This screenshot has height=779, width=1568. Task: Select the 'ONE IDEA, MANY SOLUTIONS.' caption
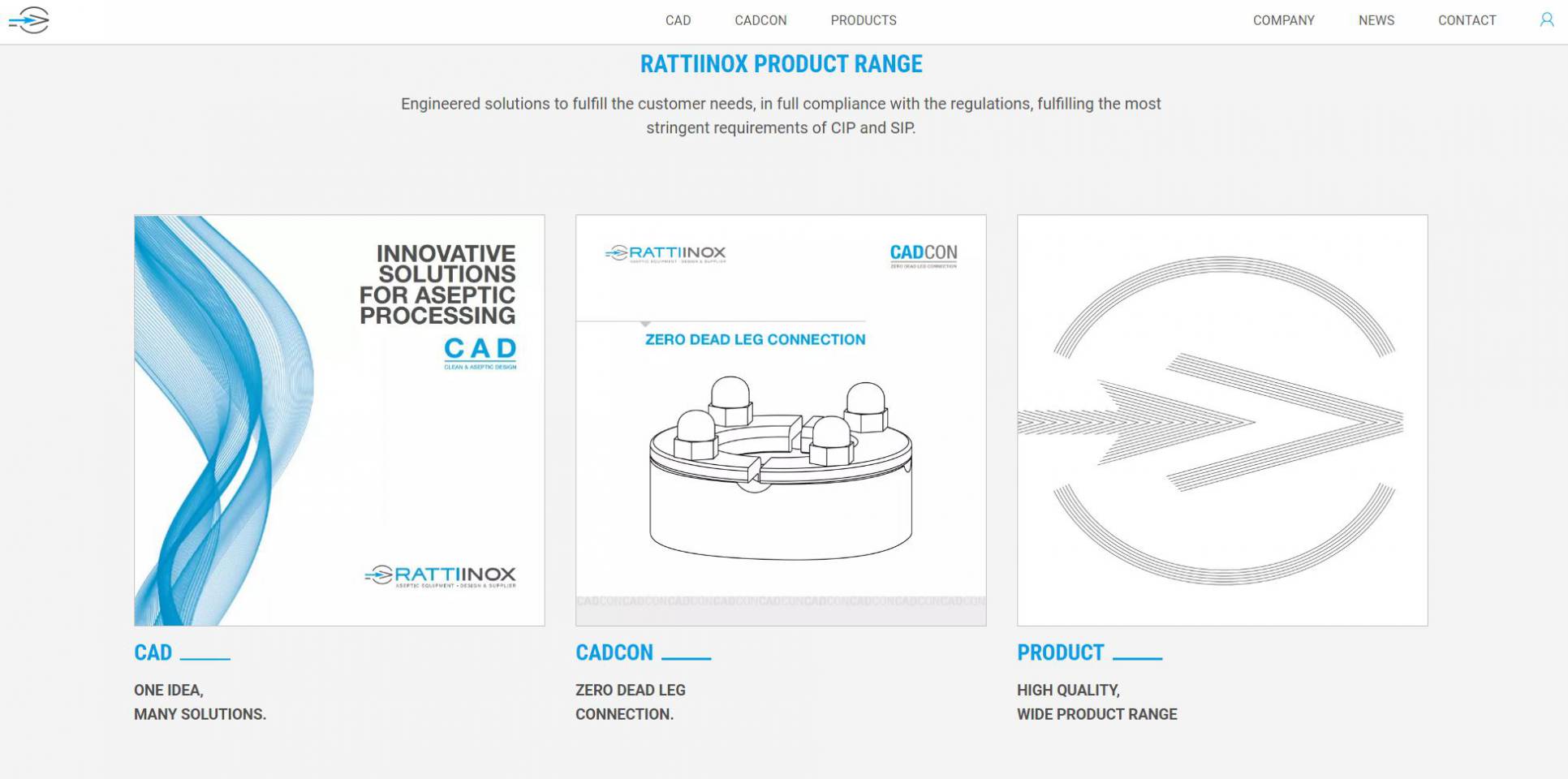pos(200,702)
